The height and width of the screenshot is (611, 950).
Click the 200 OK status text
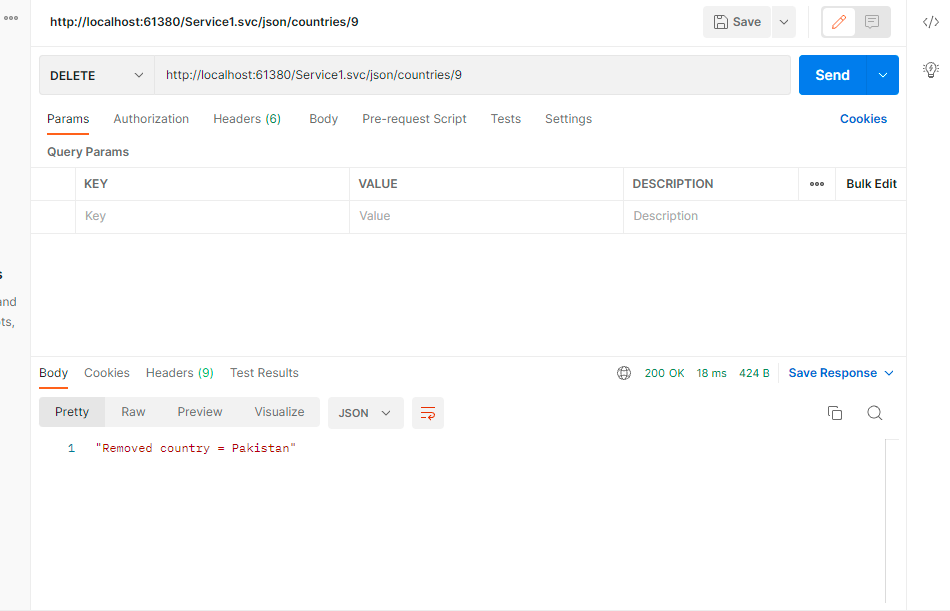664,373
